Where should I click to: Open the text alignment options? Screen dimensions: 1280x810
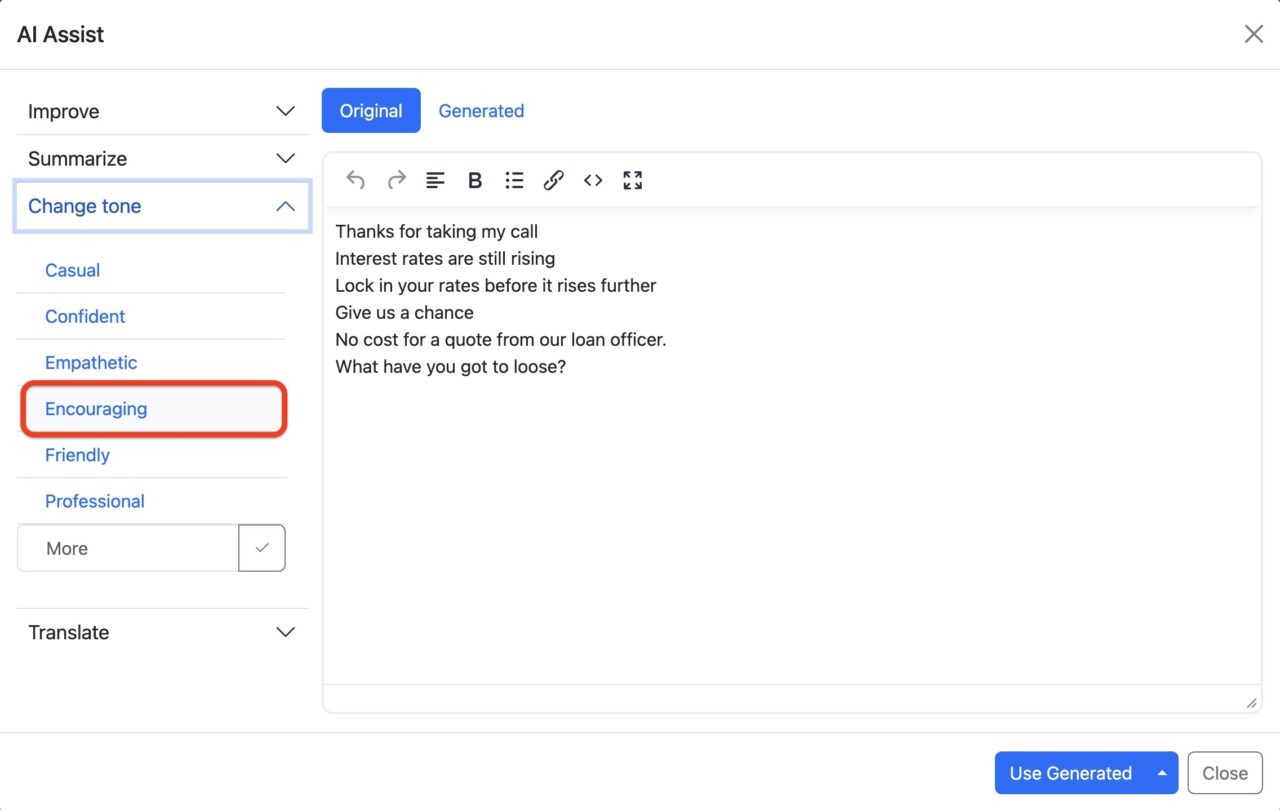pyautogui.click(x=435, y=180)
